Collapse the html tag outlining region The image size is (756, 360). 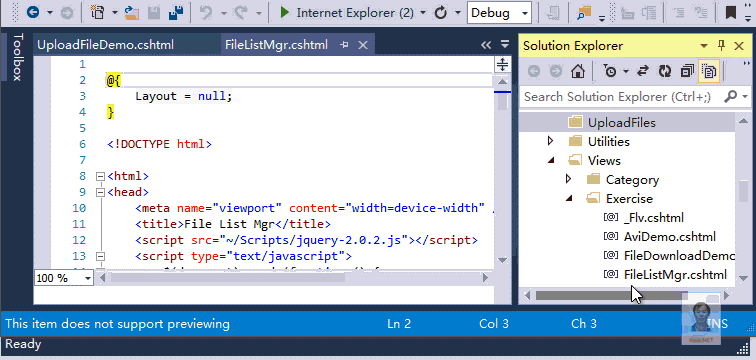pos(101,176)
